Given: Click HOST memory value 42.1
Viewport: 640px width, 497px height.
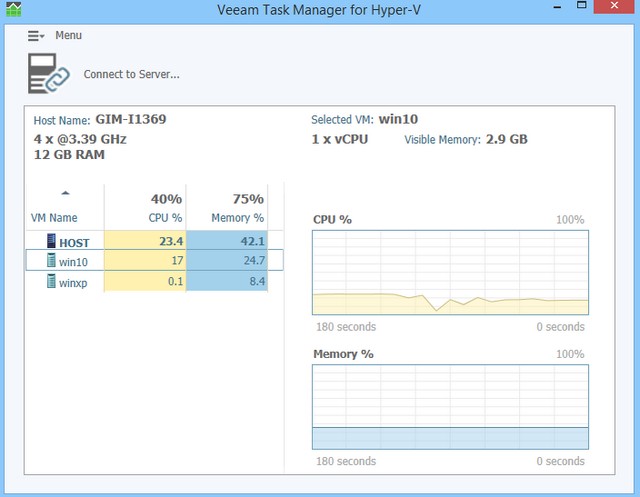Looking at the screenshot, I should click(x=253, y=241).
